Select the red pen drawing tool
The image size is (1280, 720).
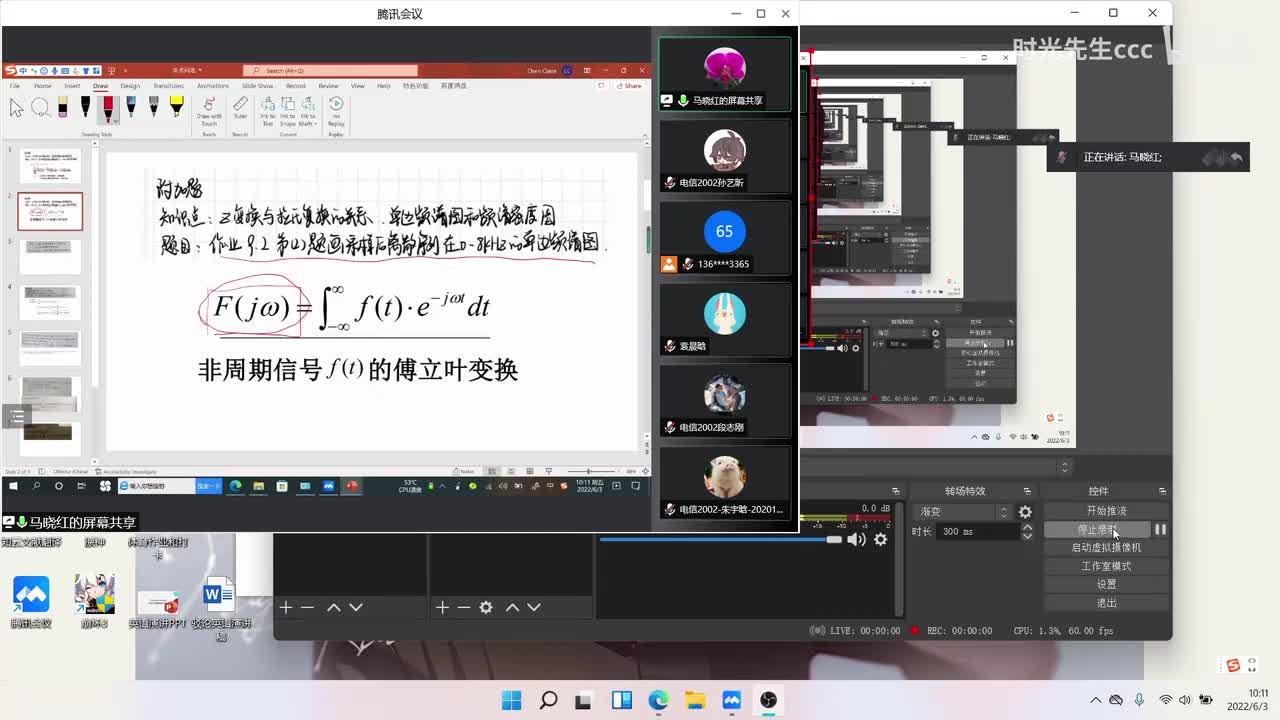(108, 108)
